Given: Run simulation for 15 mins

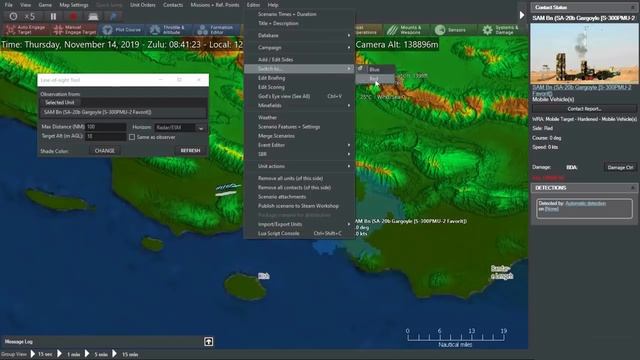Looking at the screenshot, I should point(125,354).
